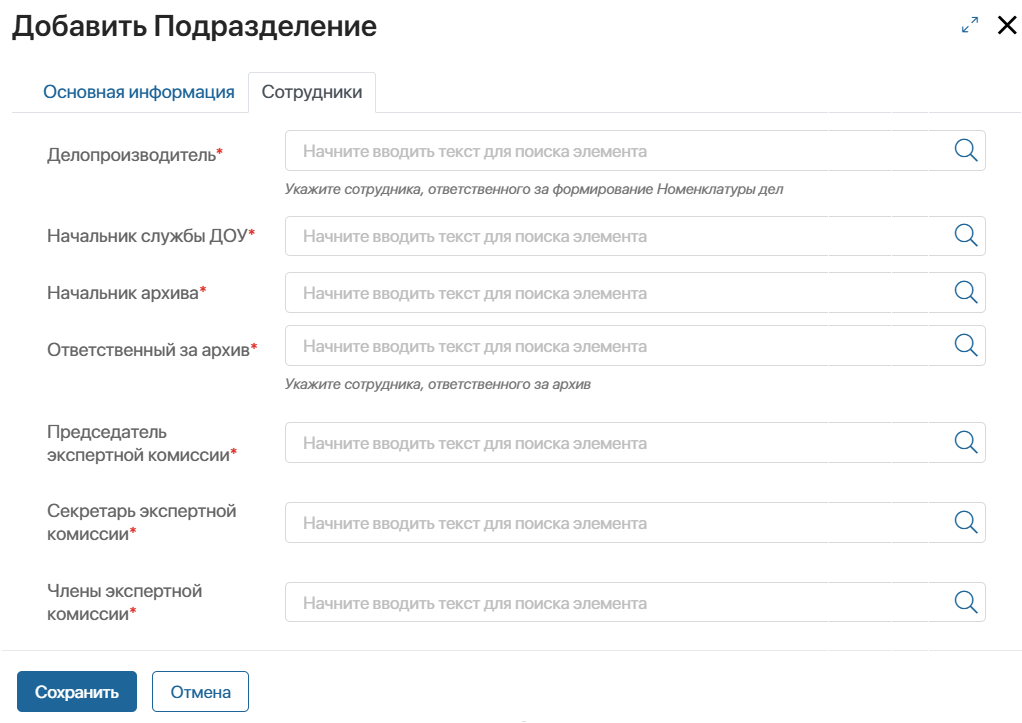
Task: Click inside the Начальник архива field
Action: coord(600,292)
